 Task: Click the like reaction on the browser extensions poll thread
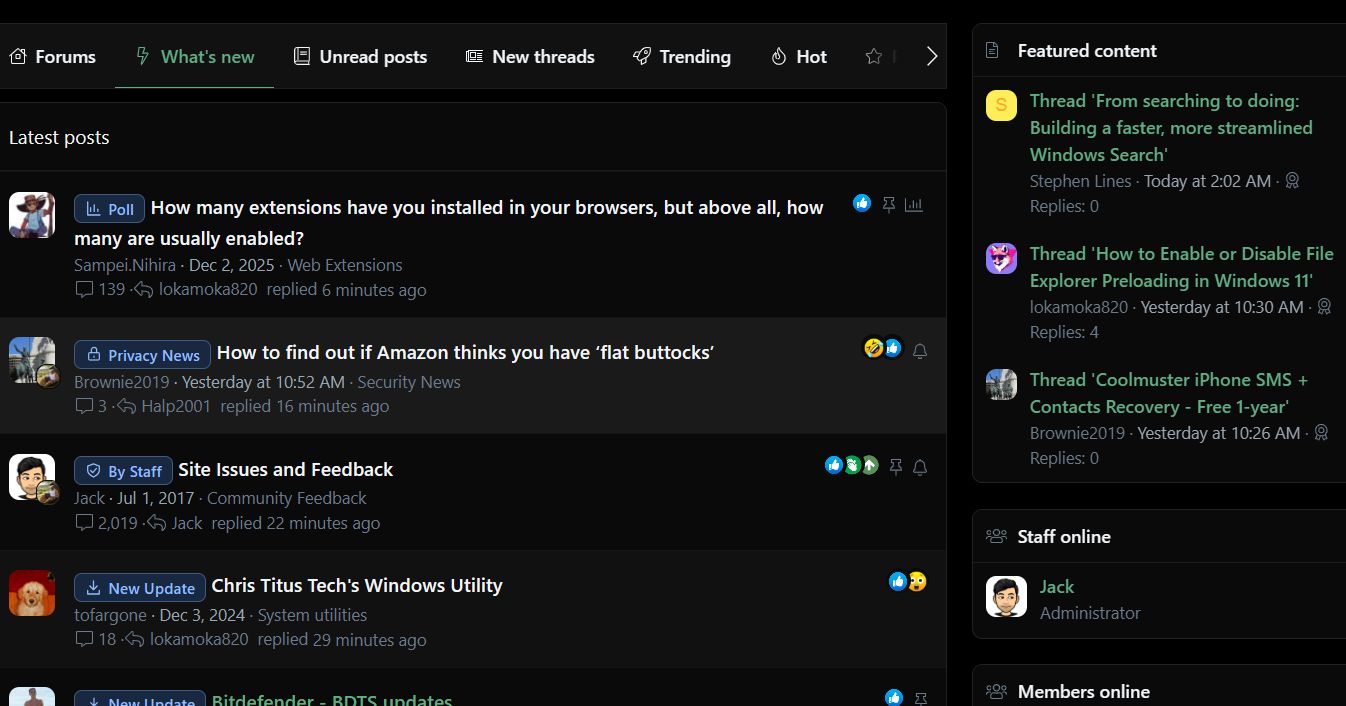point(862,203)
